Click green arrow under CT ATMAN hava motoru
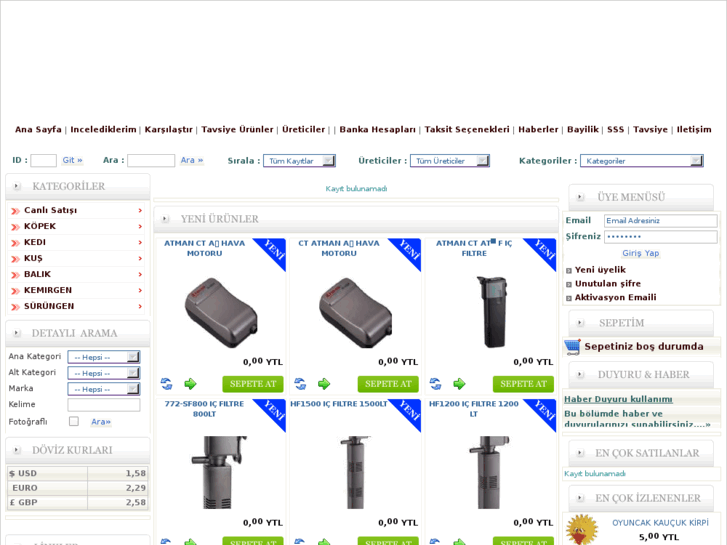This screenshot has height=545, width=727. [324, 384]
